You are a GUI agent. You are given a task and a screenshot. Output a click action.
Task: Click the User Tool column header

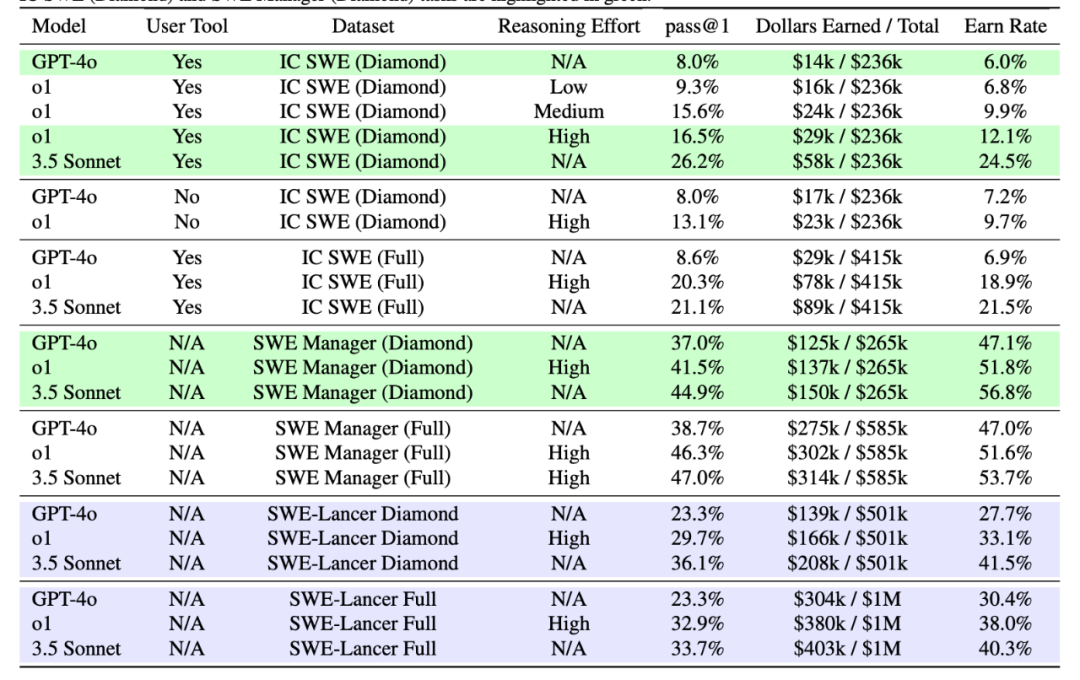(187, 27)
